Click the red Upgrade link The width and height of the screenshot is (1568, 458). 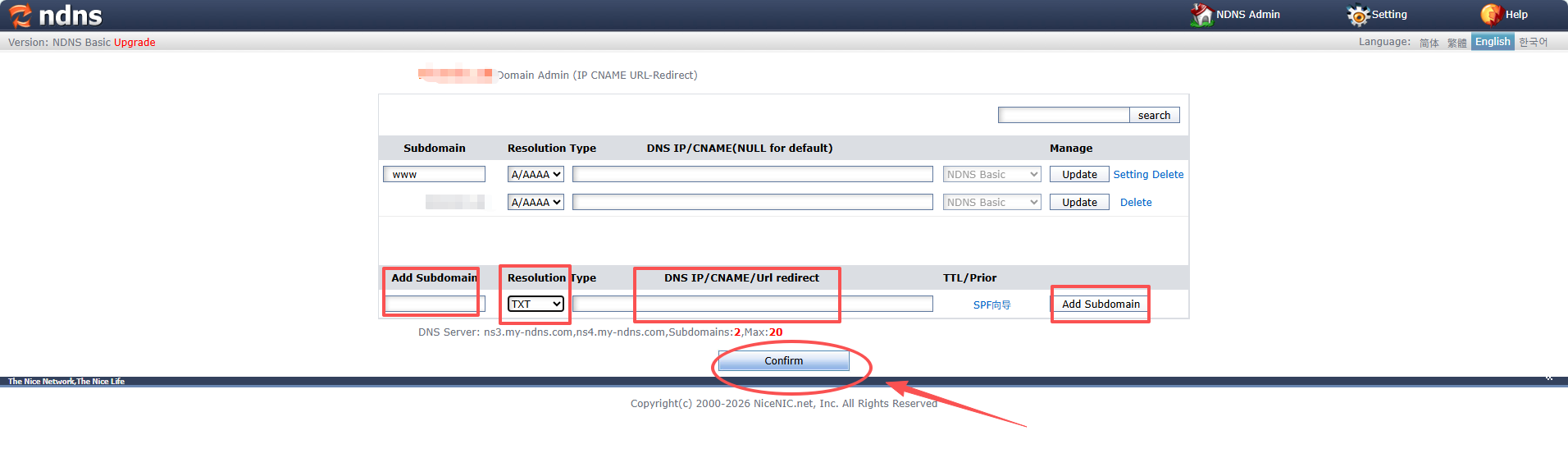[x=134, y=43]
